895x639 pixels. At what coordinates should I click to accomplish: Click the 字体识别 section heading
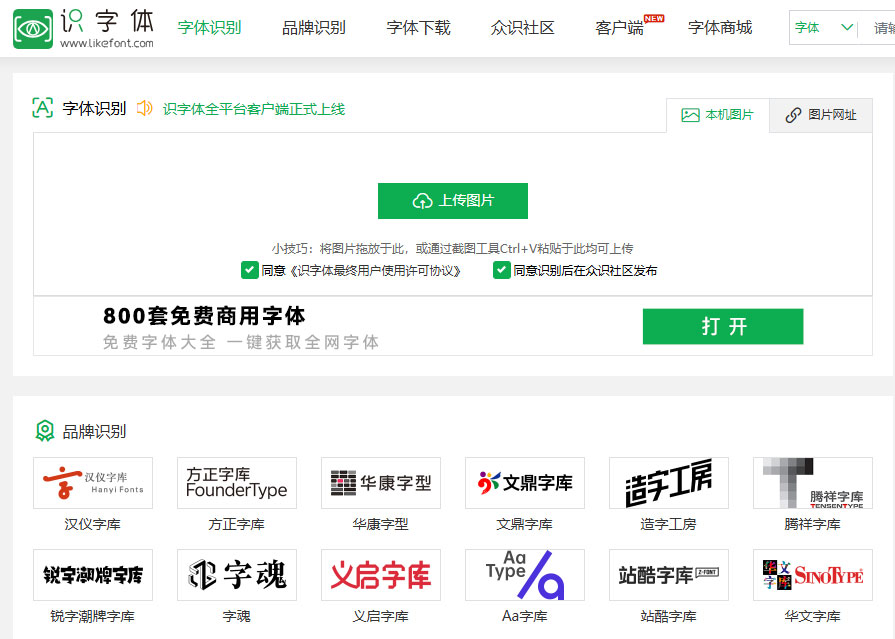click(94, 108)
